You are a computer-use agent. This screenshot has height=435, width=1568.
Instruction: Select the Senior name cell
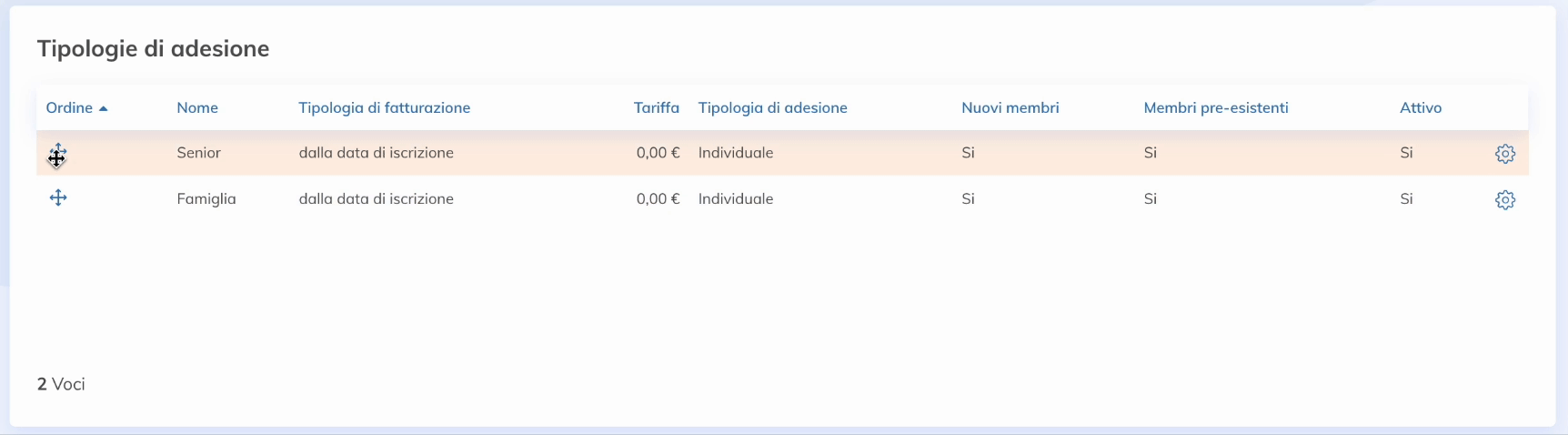[x=199, y=153]
